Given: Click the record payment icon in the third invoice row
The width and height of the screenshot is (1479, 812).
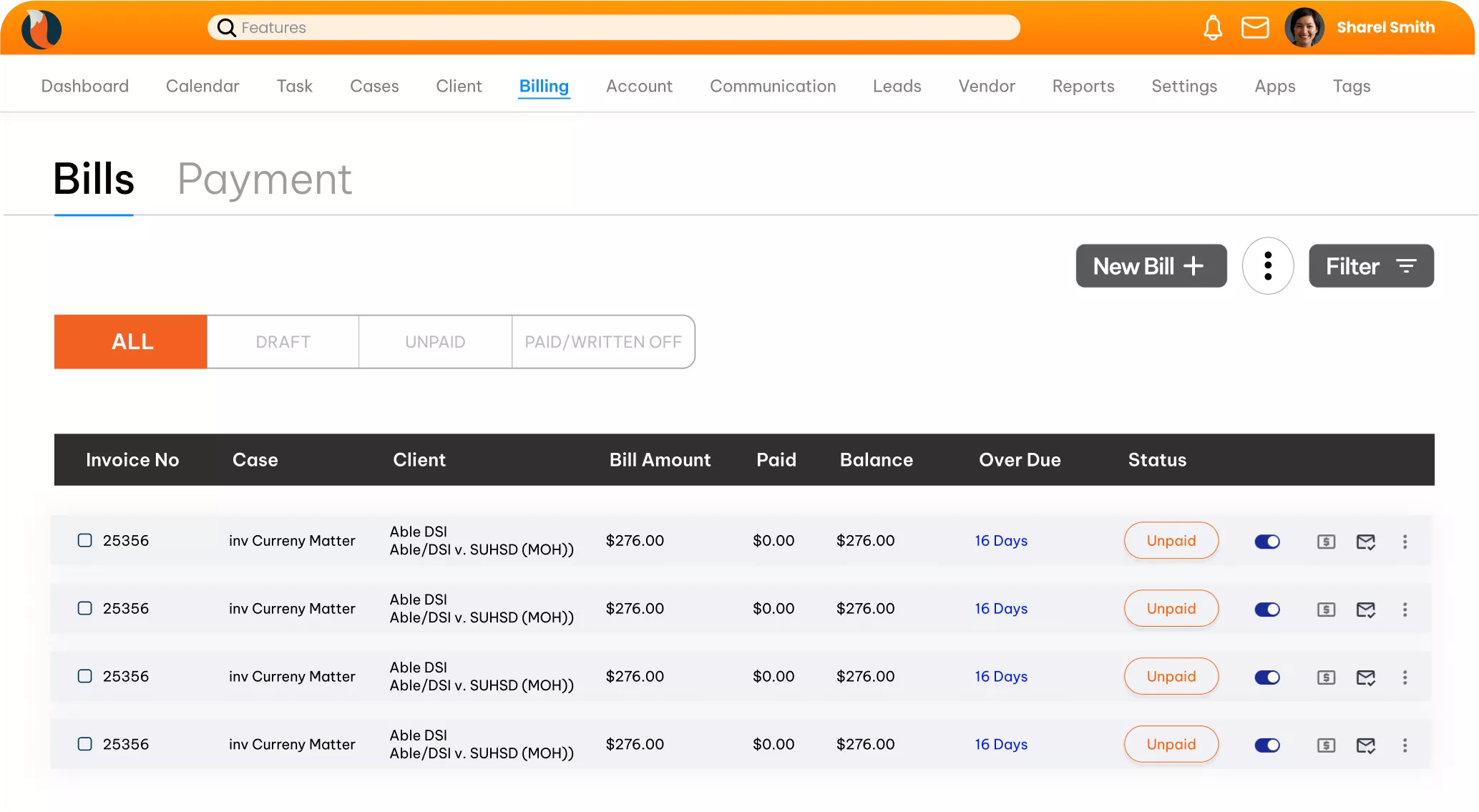Looking at the screenshot, I should pos(1326,678).
